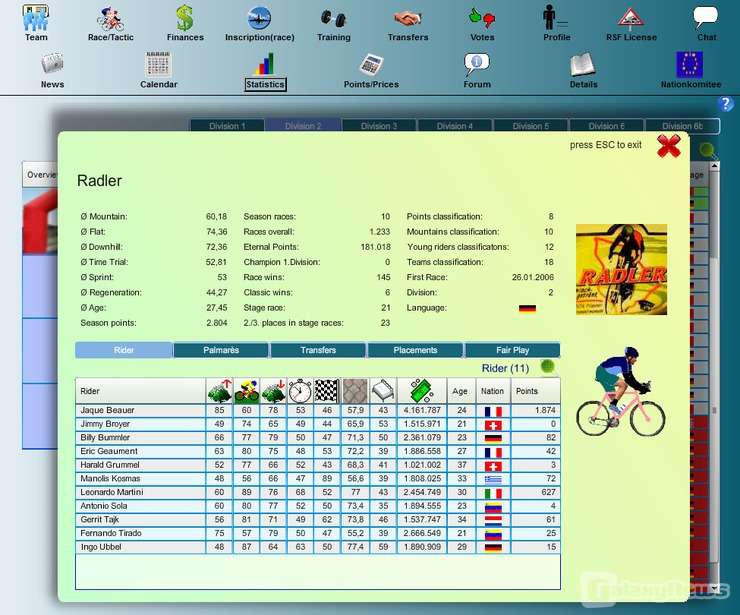Click the background list vertical scrollbar
This screenshot has height=615, width=740.
[715, 378]
